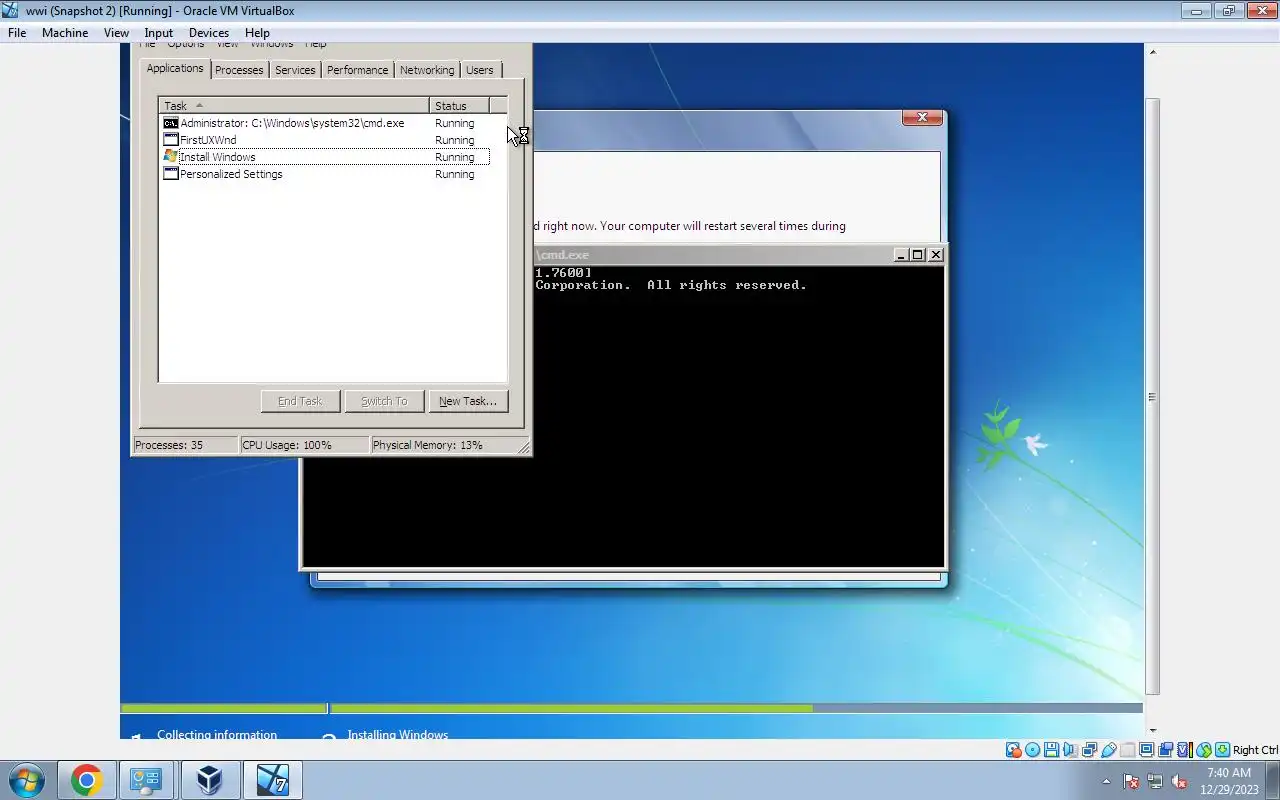The height and width of the screenshot is (800, 1280).
Task: Open the VirtualBox View menu
Action: (x=116, y=32)
